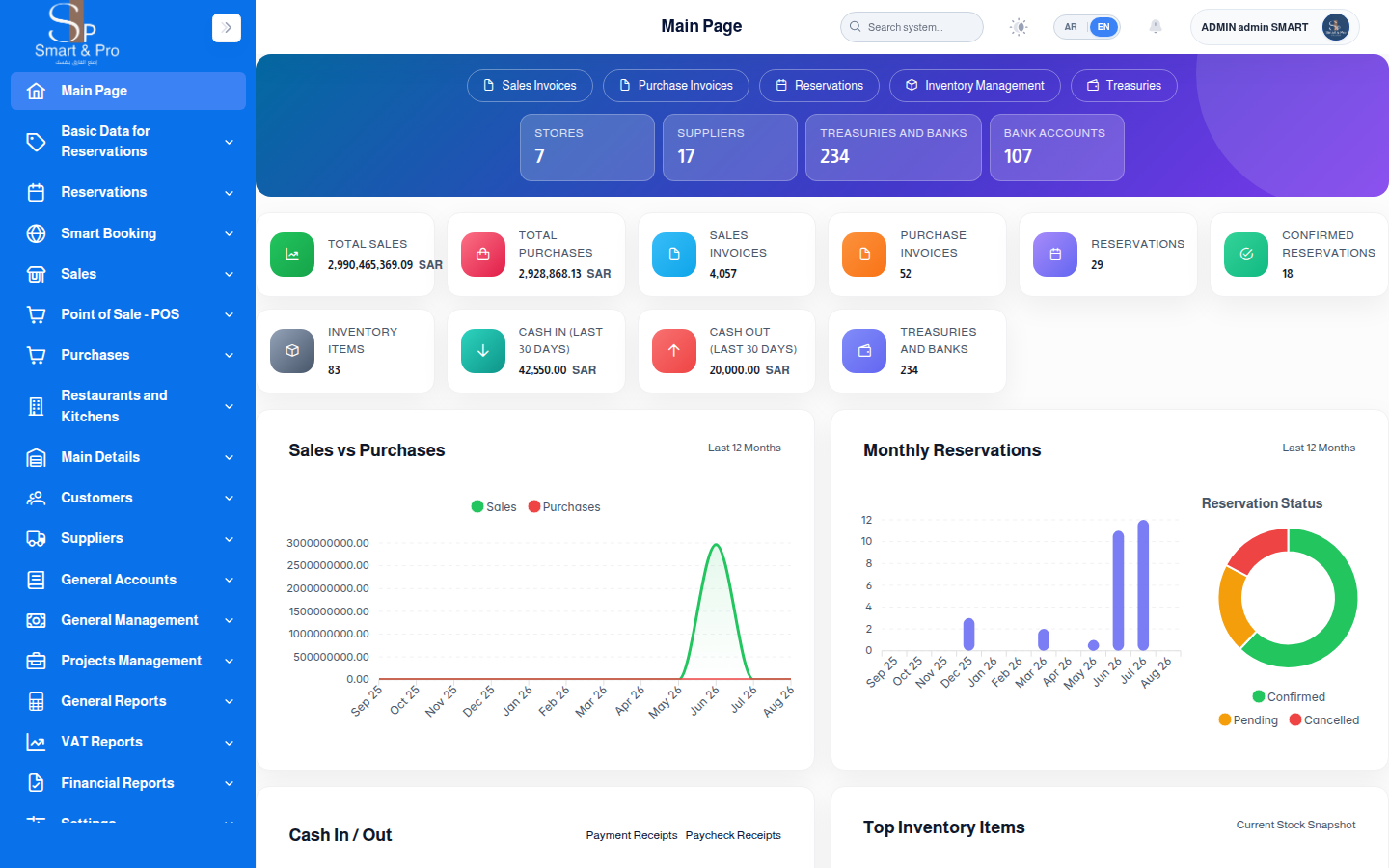Click the teal Cash In down-arrow icon
This screenshot has height=868, width=1389.
[x=483, y=351]
